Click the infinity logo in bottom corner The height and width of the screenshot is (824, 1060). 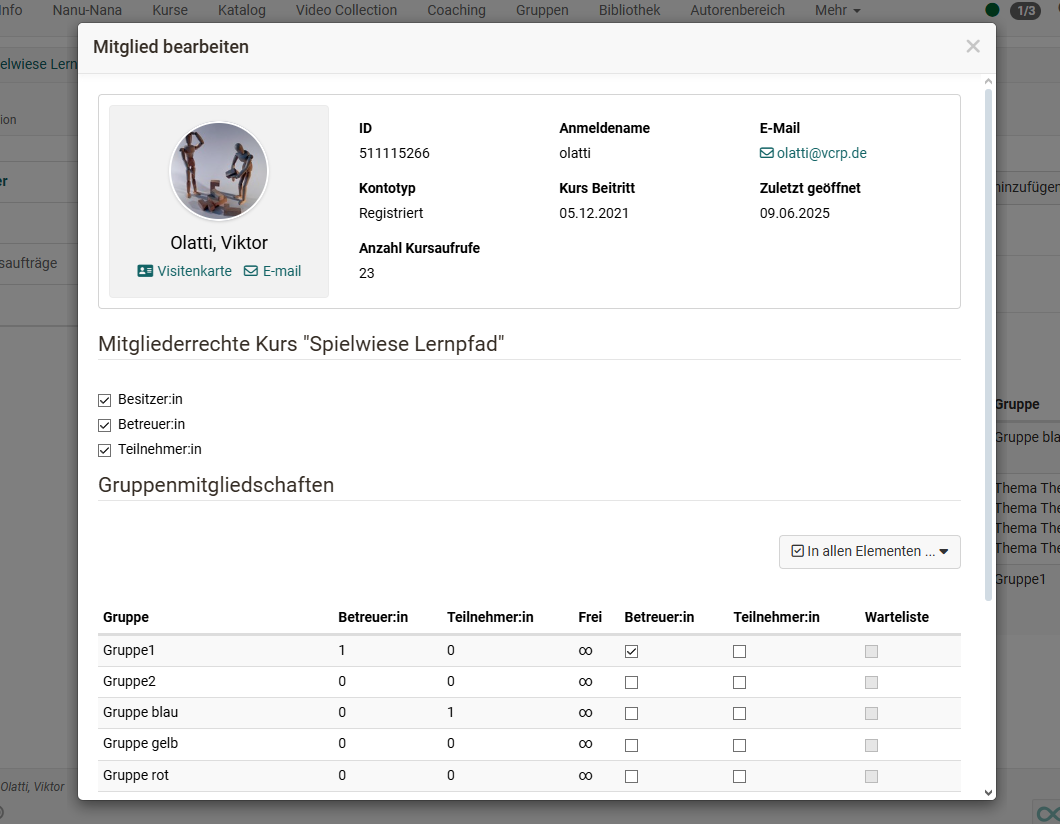point(1046,811)
